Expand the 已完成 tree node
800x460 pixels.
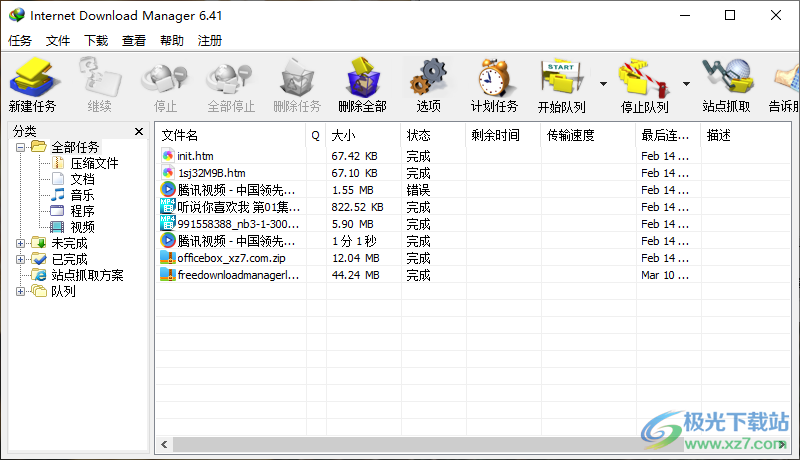tap(20, 260)
